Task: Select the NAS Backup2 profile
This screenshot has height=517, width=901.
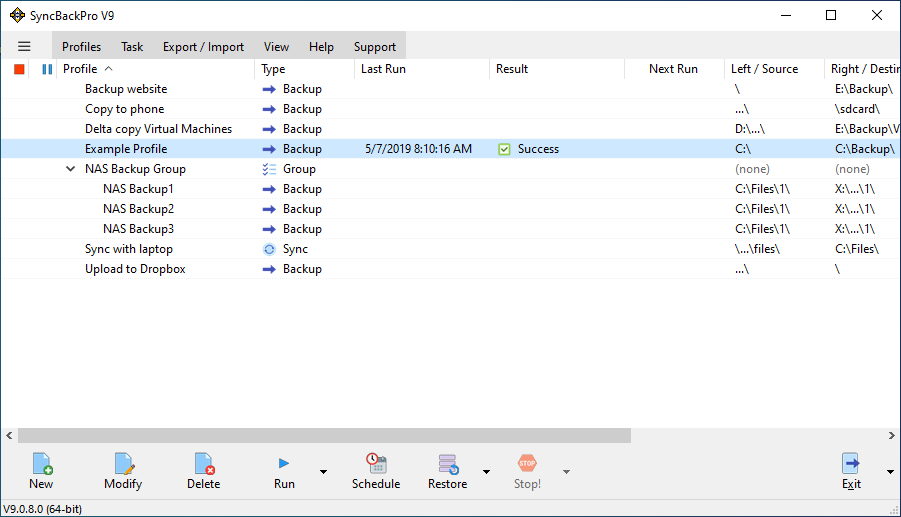Action: 138,209
